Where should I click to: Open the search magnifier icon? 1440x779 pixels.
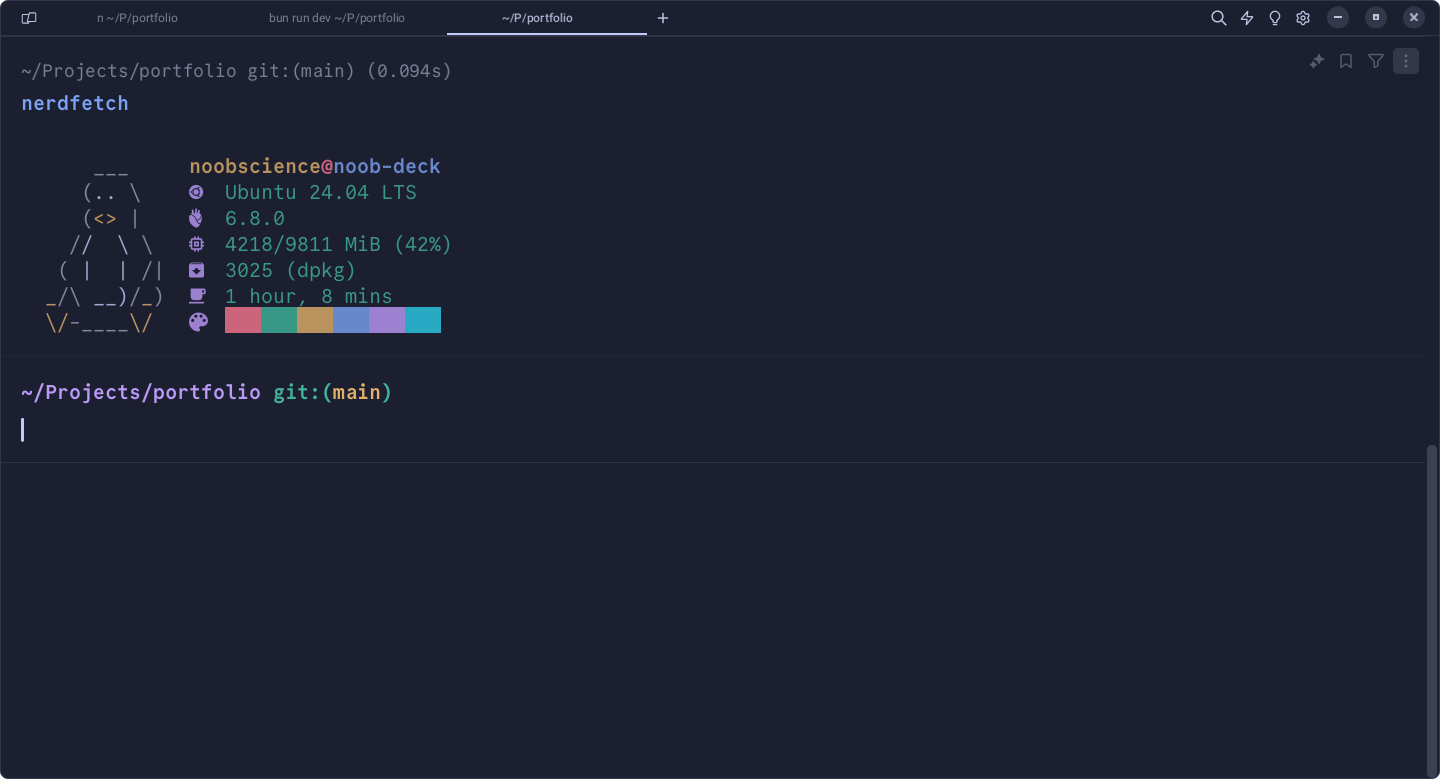(1218, 18)
